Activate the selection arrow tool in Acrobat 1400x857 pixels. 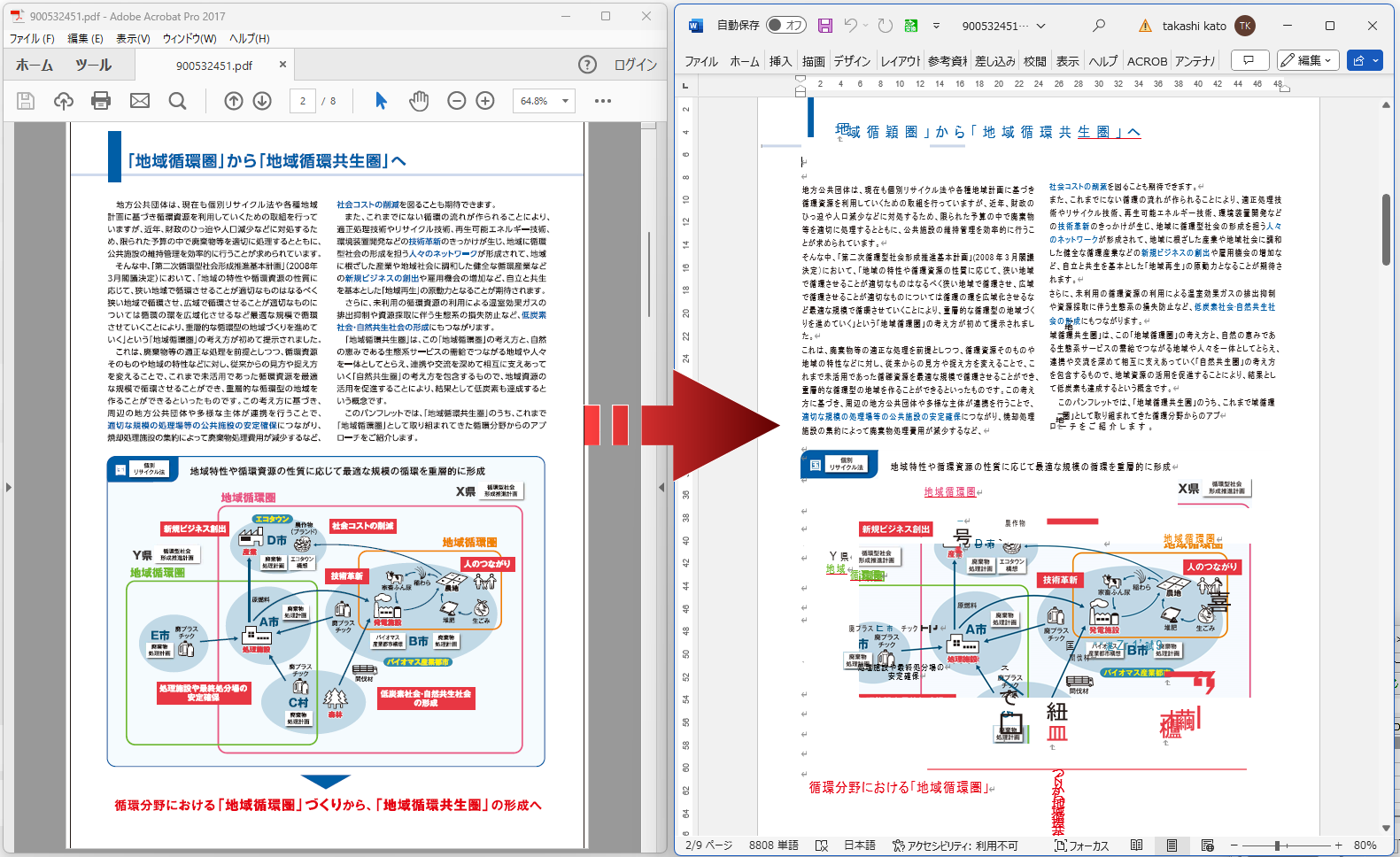(382, 101)
